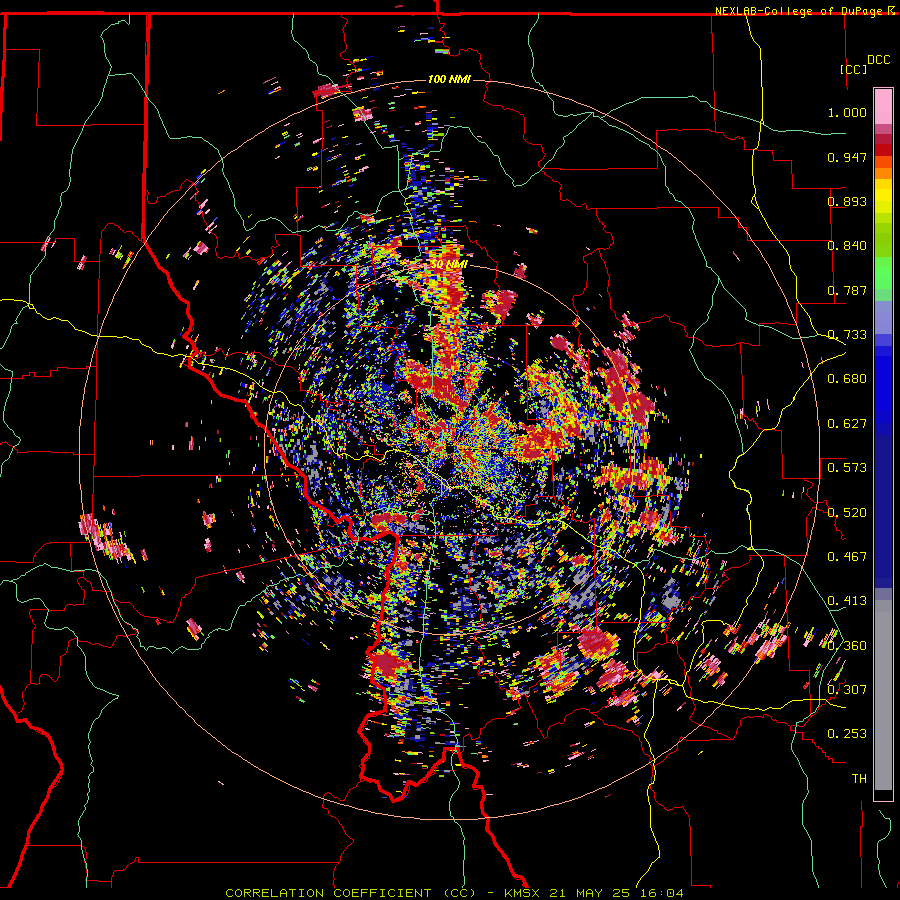Click the 0.520 legend value
Screen dimensions: 900x900
click(x=847, y=513)
